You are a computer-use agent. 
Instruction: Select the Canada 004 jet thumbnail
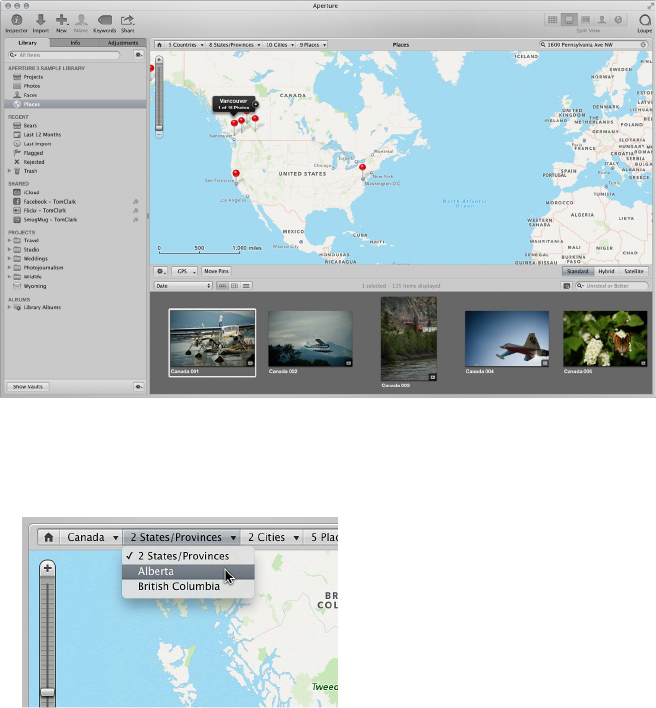507,339
